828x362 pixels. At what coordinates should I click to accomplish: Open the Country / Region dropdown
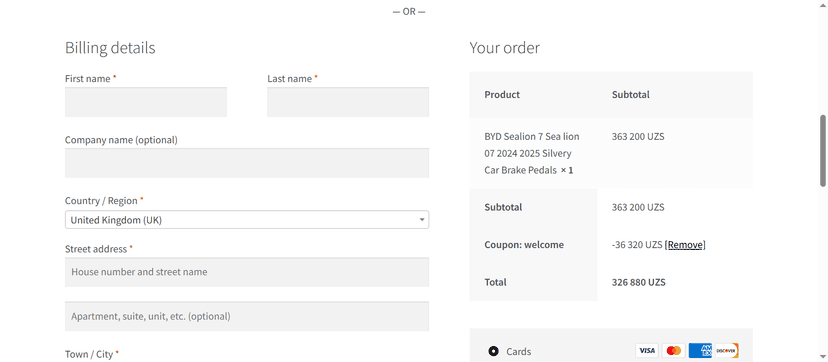point(247,220)
